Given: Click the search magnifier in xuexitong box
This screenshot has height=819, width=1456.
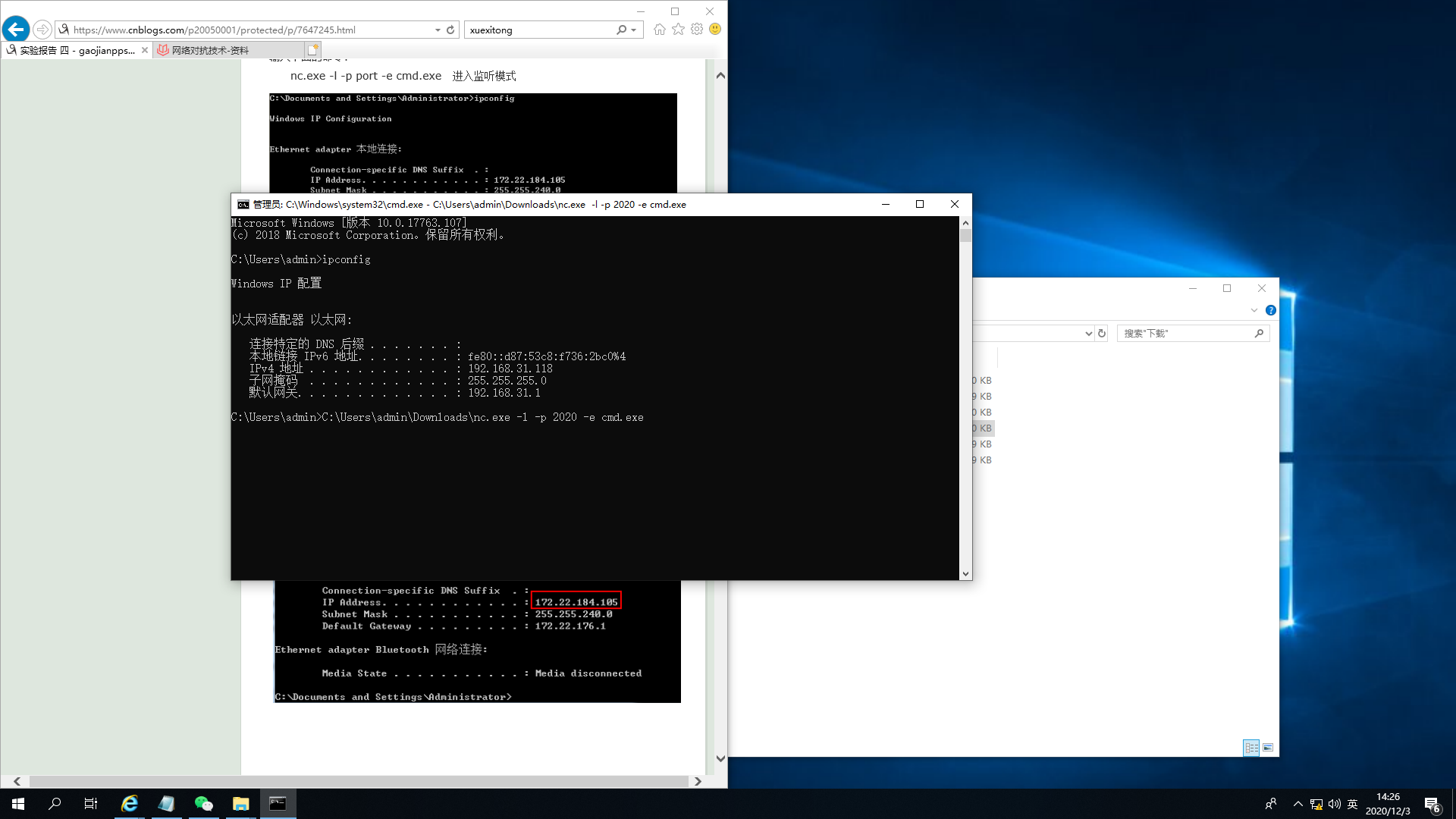Looking at the screenshot, I should 621,30.
